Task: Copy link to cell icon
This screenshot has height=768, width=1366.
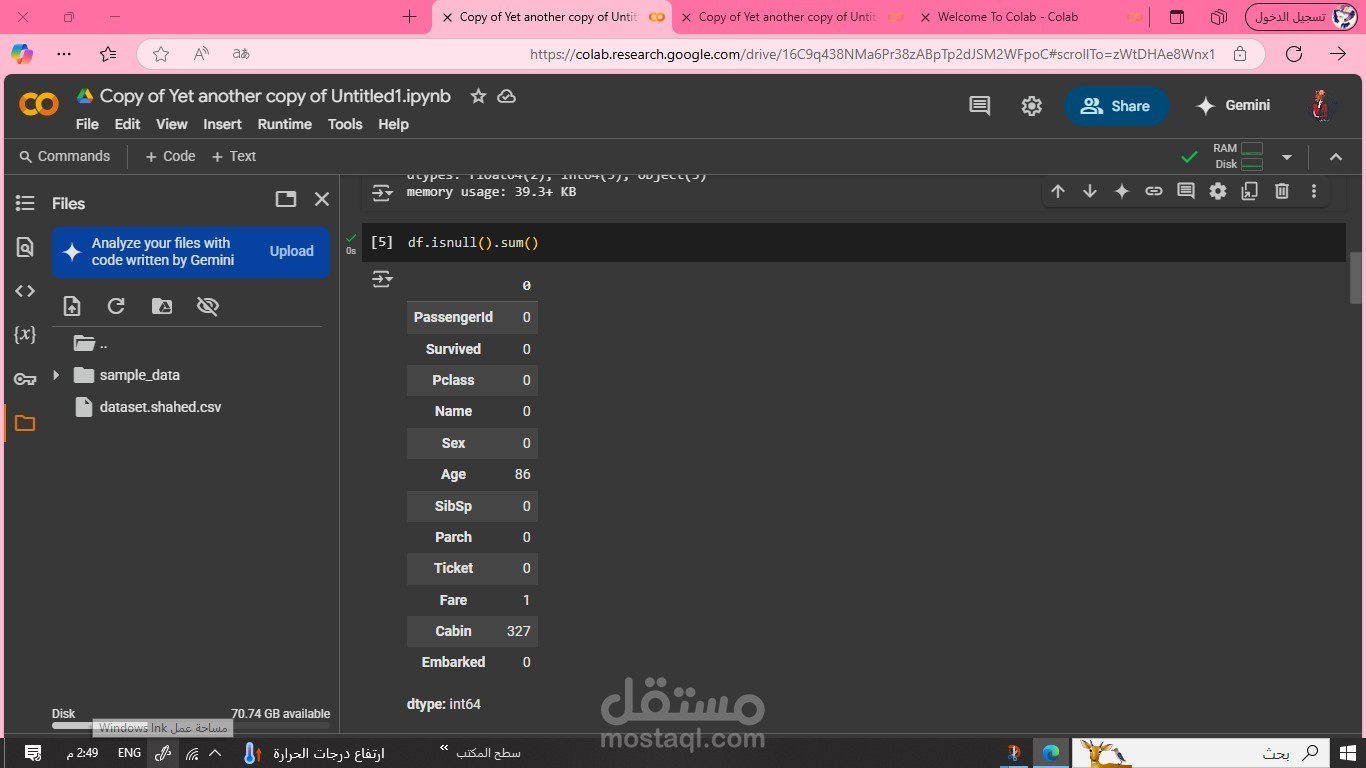Action: click(x=1154, y=191)
